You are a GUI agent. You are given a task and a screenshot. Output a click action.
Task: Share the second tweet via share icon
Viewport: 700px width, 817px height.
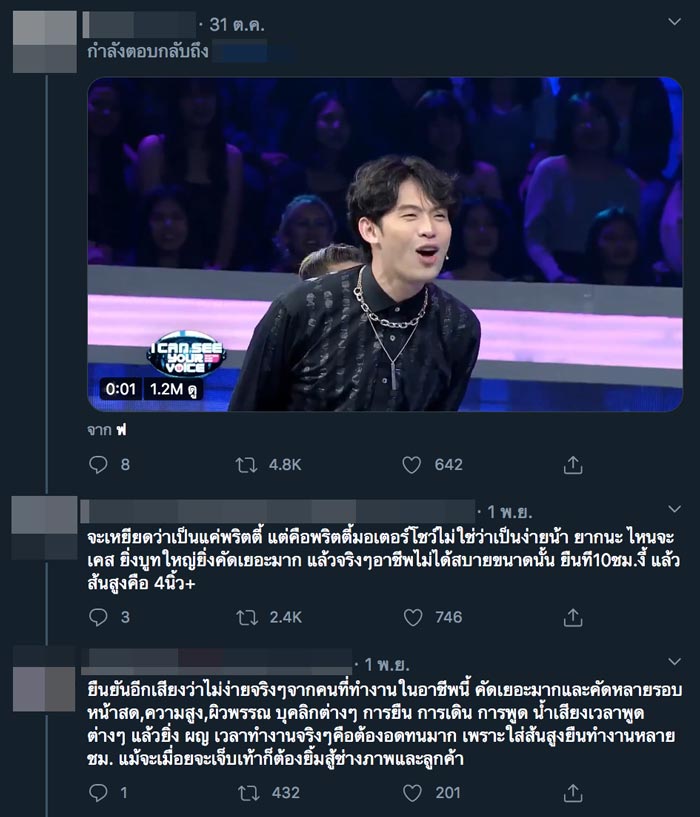(x=573, y=617)
